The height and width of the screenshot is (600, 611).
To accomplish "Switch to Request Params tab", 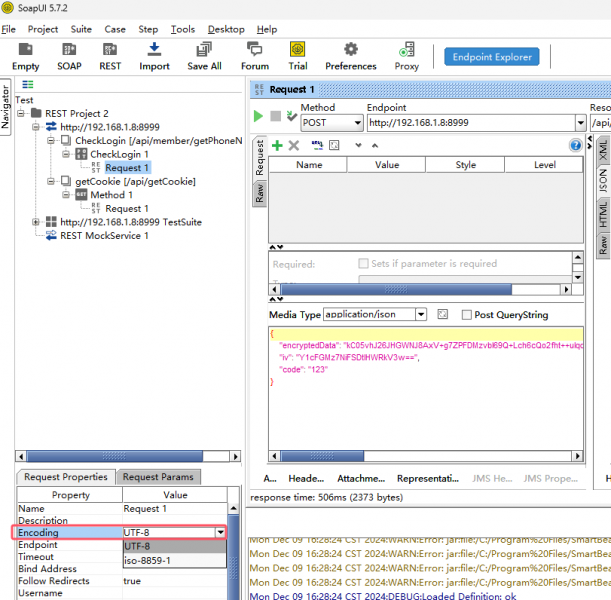I will tap(158, 477).
